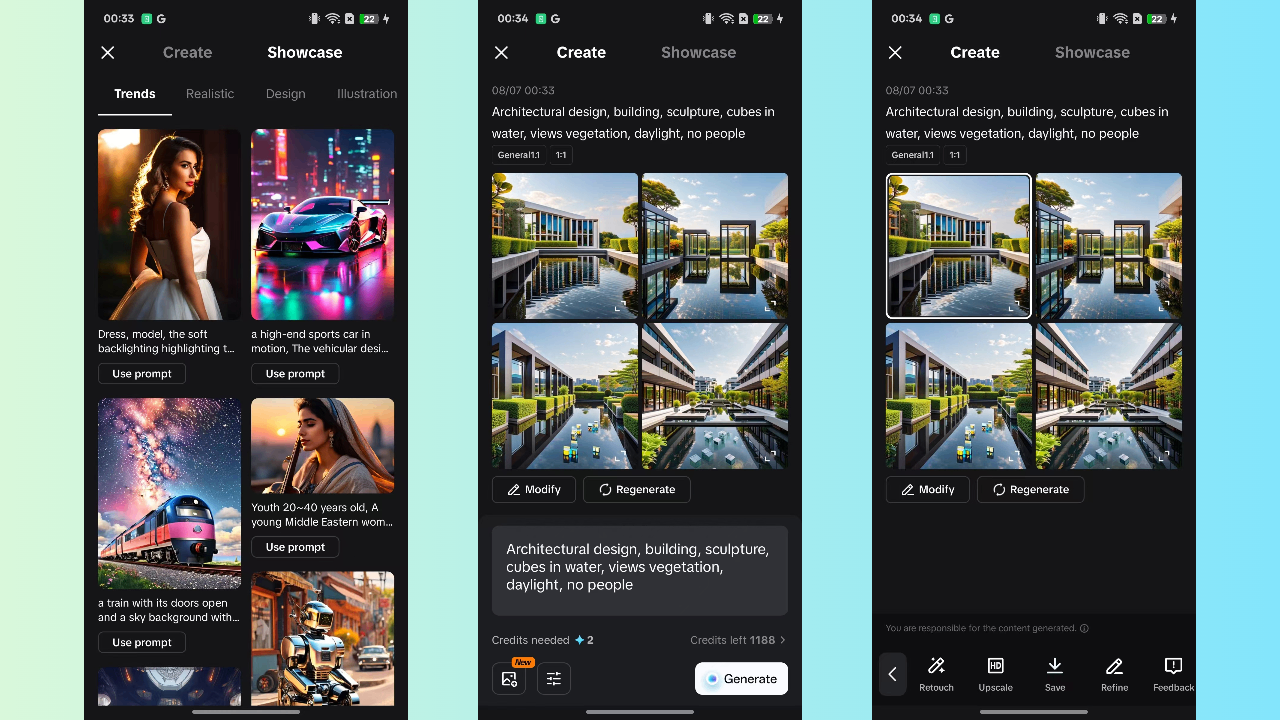Use prompt for the sports car image
This screenshot has width=1280, height=720.
[295, 374]
